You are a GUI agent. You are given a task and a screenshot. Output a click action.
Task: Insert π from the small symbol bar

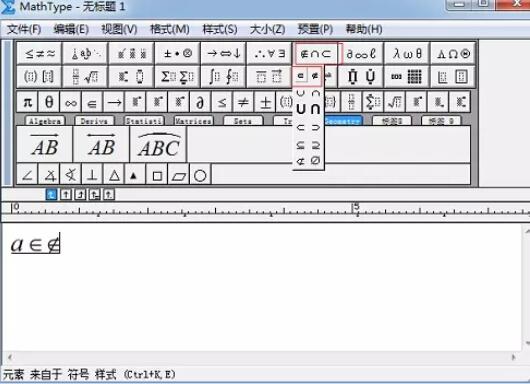28,102
